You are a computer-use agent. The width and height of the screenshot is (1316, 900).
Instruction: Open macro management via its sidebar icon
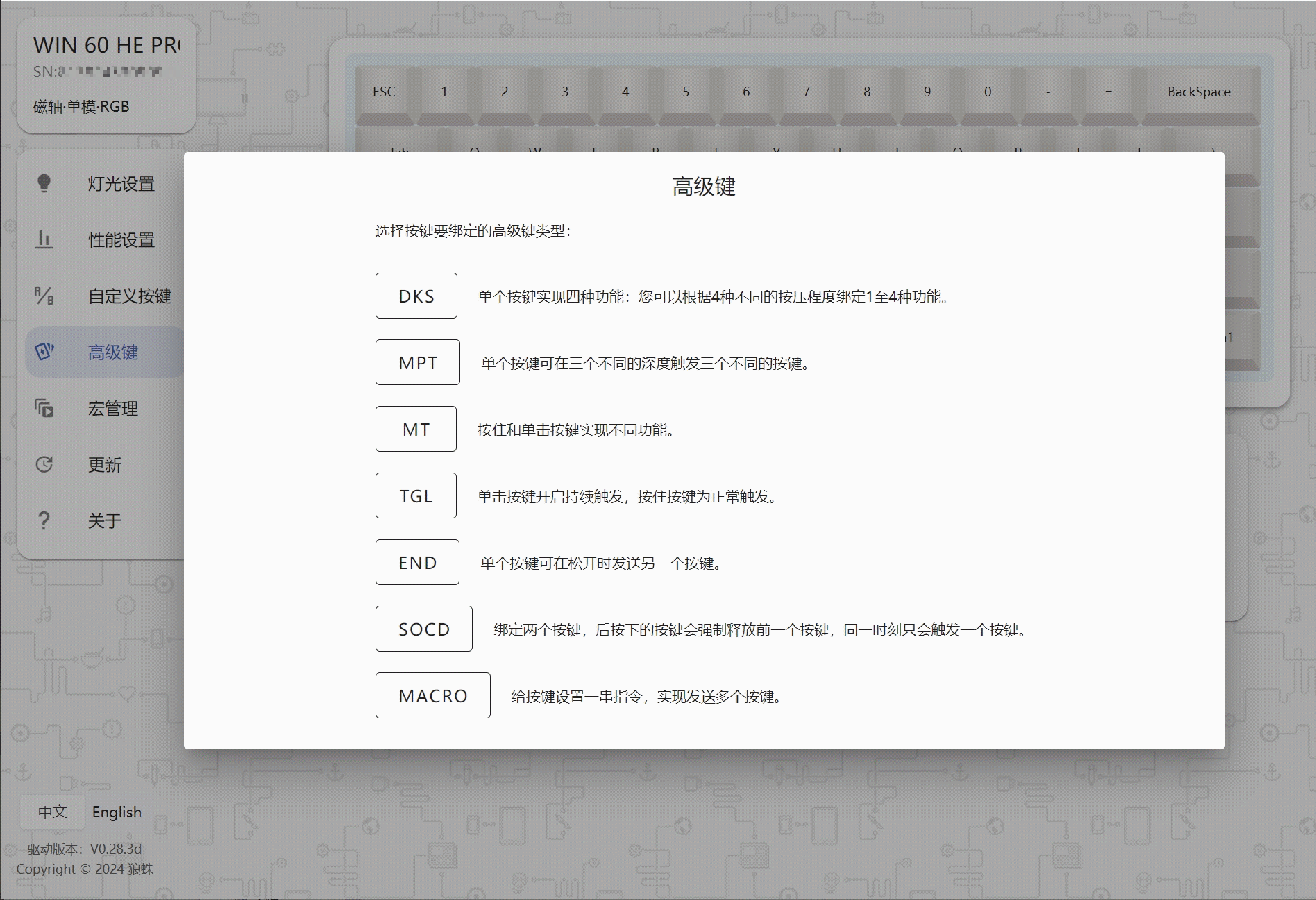44,409
